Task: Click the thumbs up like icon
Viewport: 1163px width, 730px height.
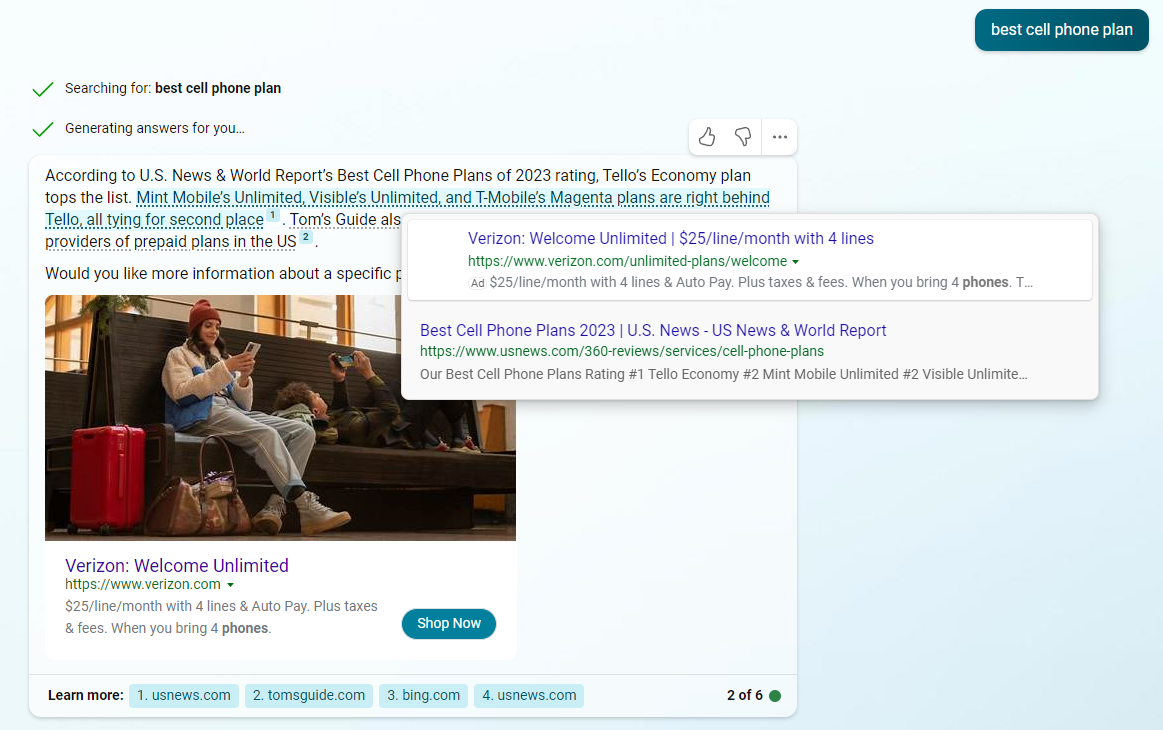Action: [x=707, y=137]
